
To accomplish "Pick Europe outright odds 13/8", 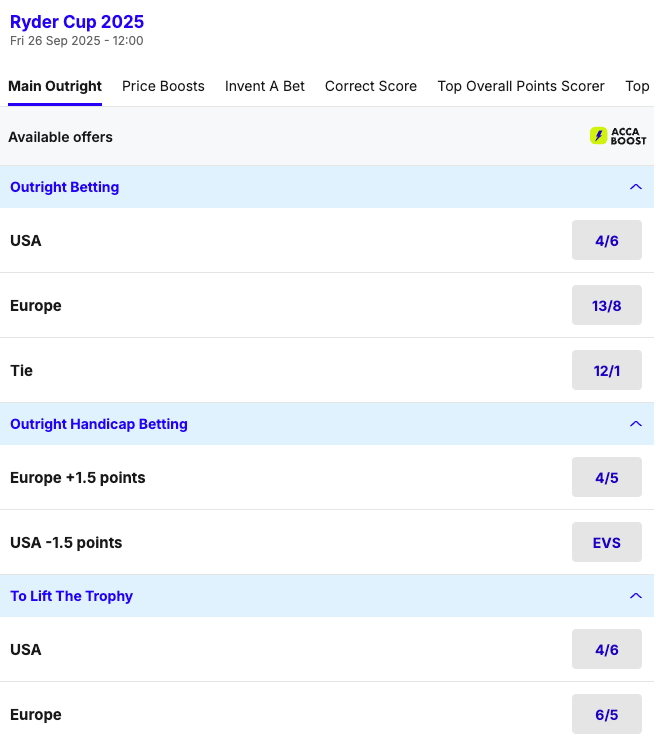I will tap(606, 305).
